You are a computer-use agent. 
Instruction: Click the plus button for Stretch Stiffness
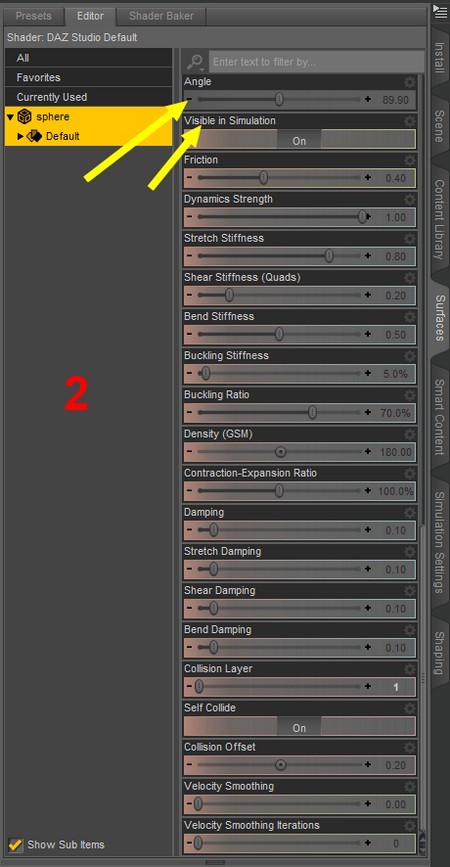click(368, 256)
